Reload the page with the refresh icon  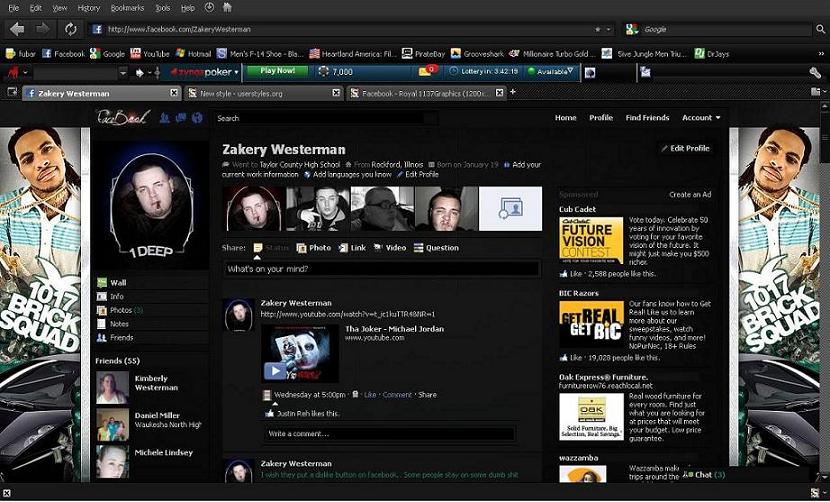pos(70,29)
